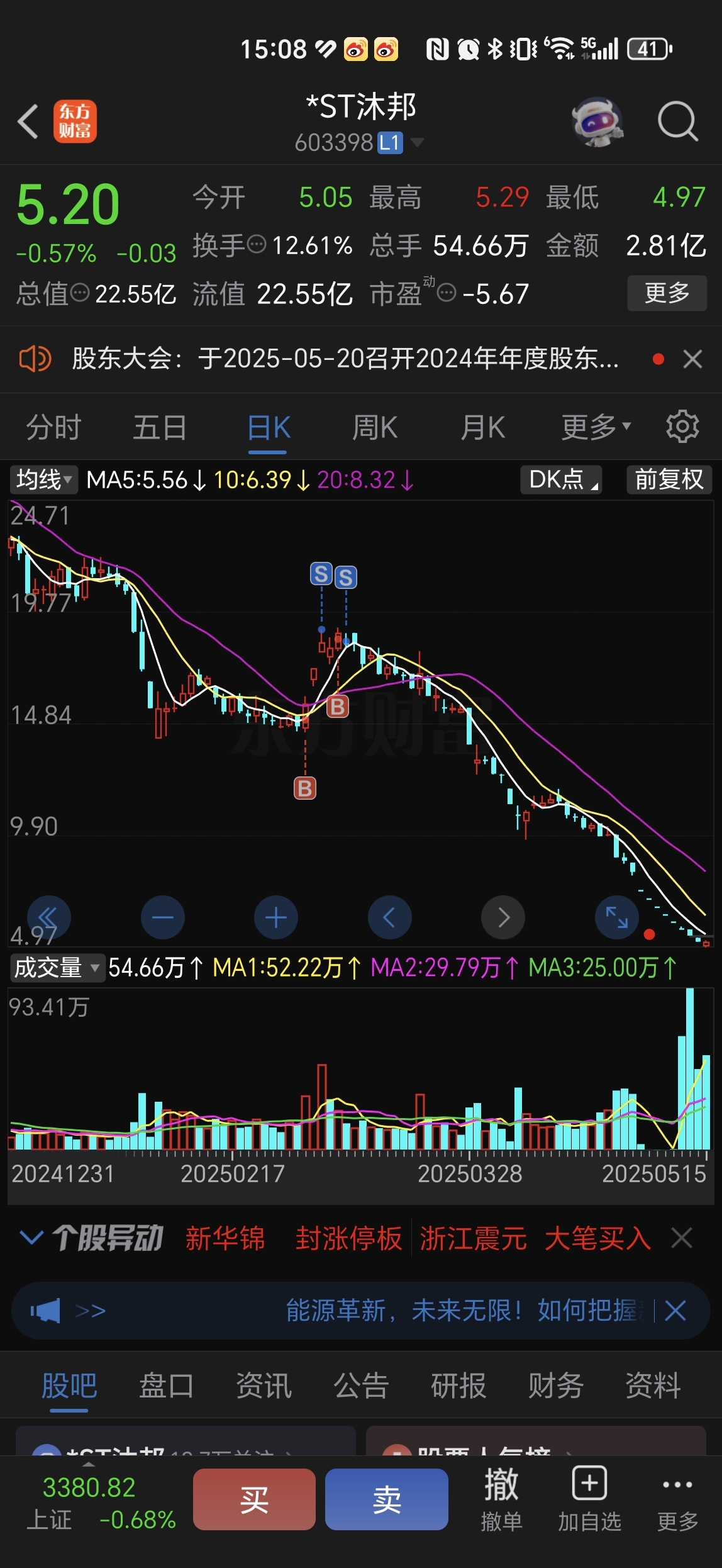Open the robot assistant avatar
Screen dimensions: 722x1568
click(597, 121)
